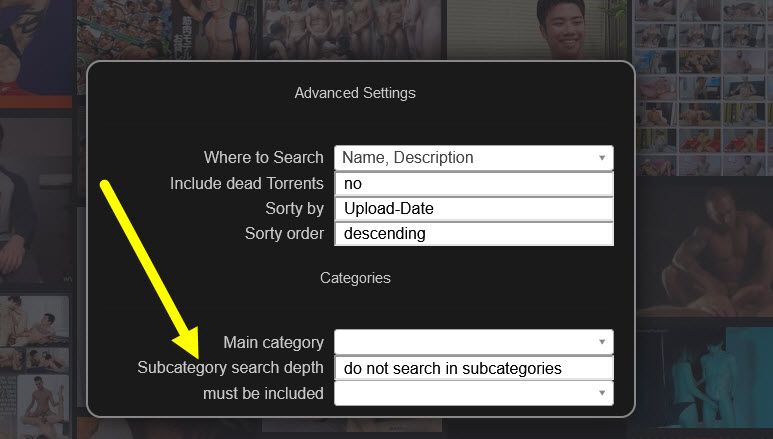The image size is (773, 439).
Task: Click the "do not search in subcategories" field
Action: pos(473,368)
